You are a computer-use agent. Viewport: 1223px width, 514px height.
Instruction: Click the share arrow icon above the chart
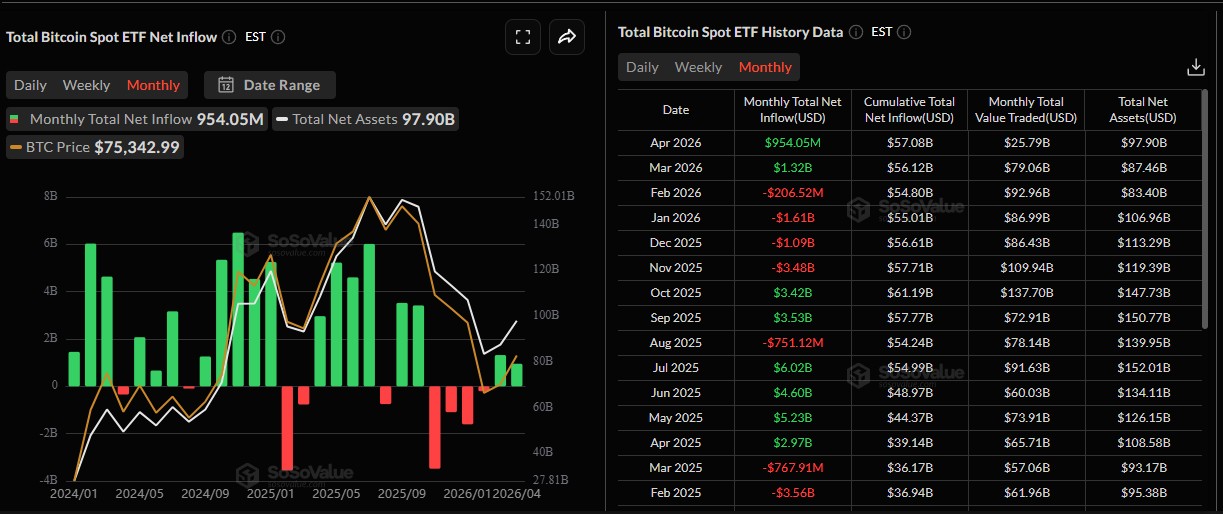[x=567, y=37]
